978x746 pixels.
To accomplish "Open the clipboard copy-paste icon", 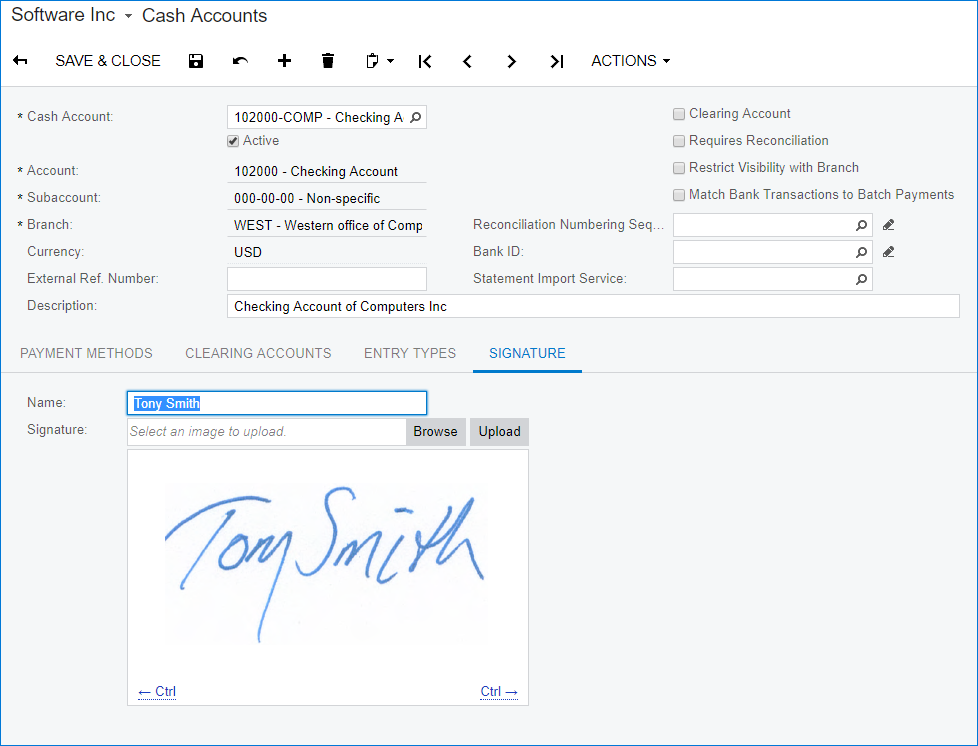I will point(372,61).
